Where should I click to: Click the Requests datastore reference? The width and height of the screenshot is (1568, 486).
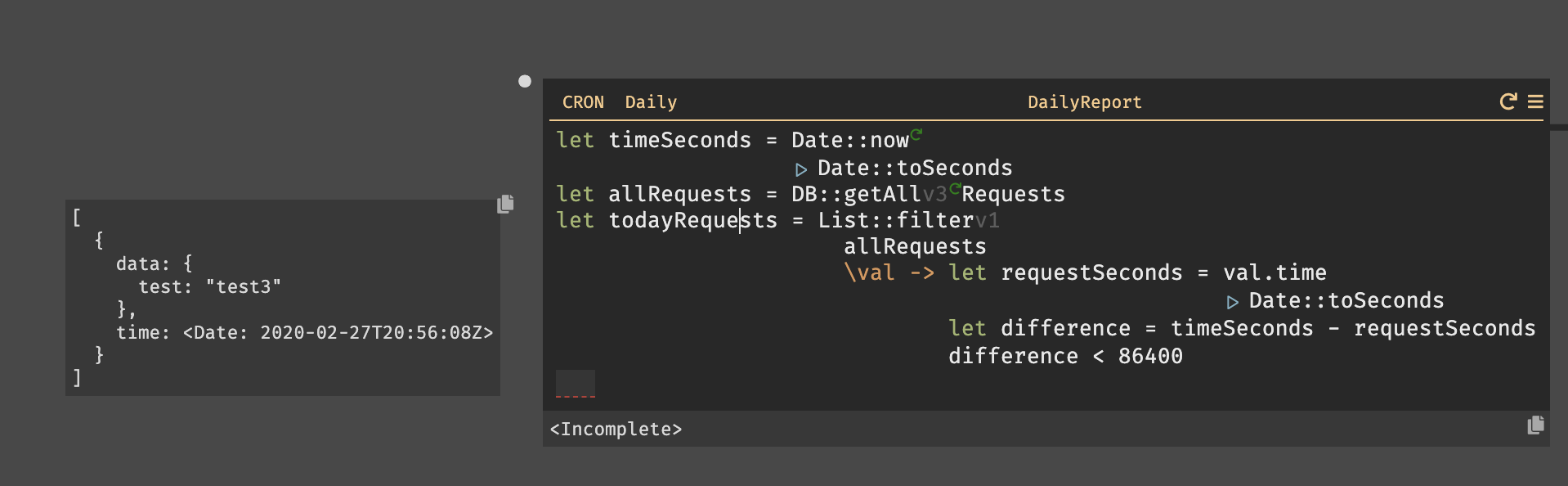pos(1014,194)
